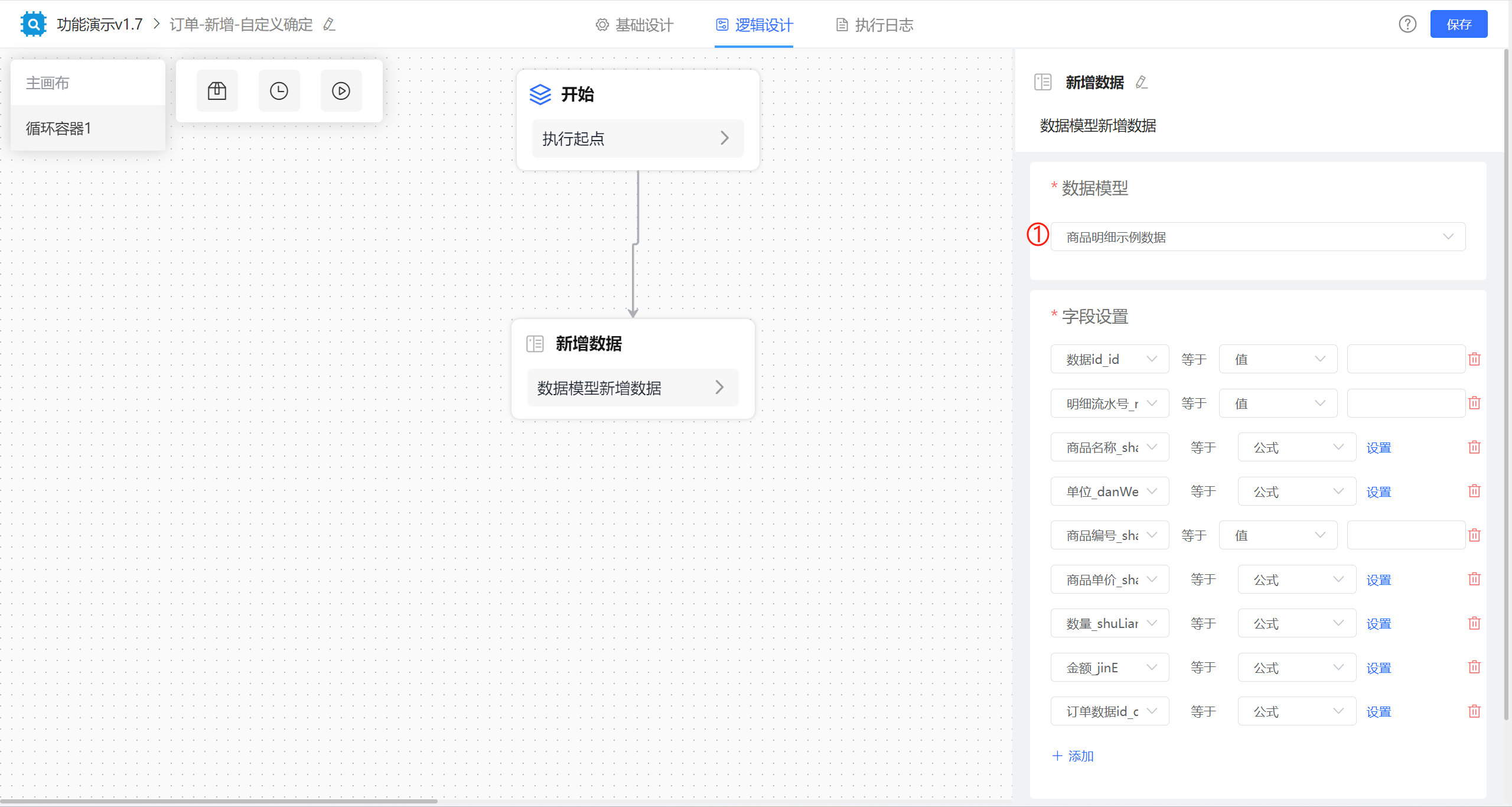1512x807 pixels.
Task: Click value input field for 明细流水号 row
Action: [1405, 403]
